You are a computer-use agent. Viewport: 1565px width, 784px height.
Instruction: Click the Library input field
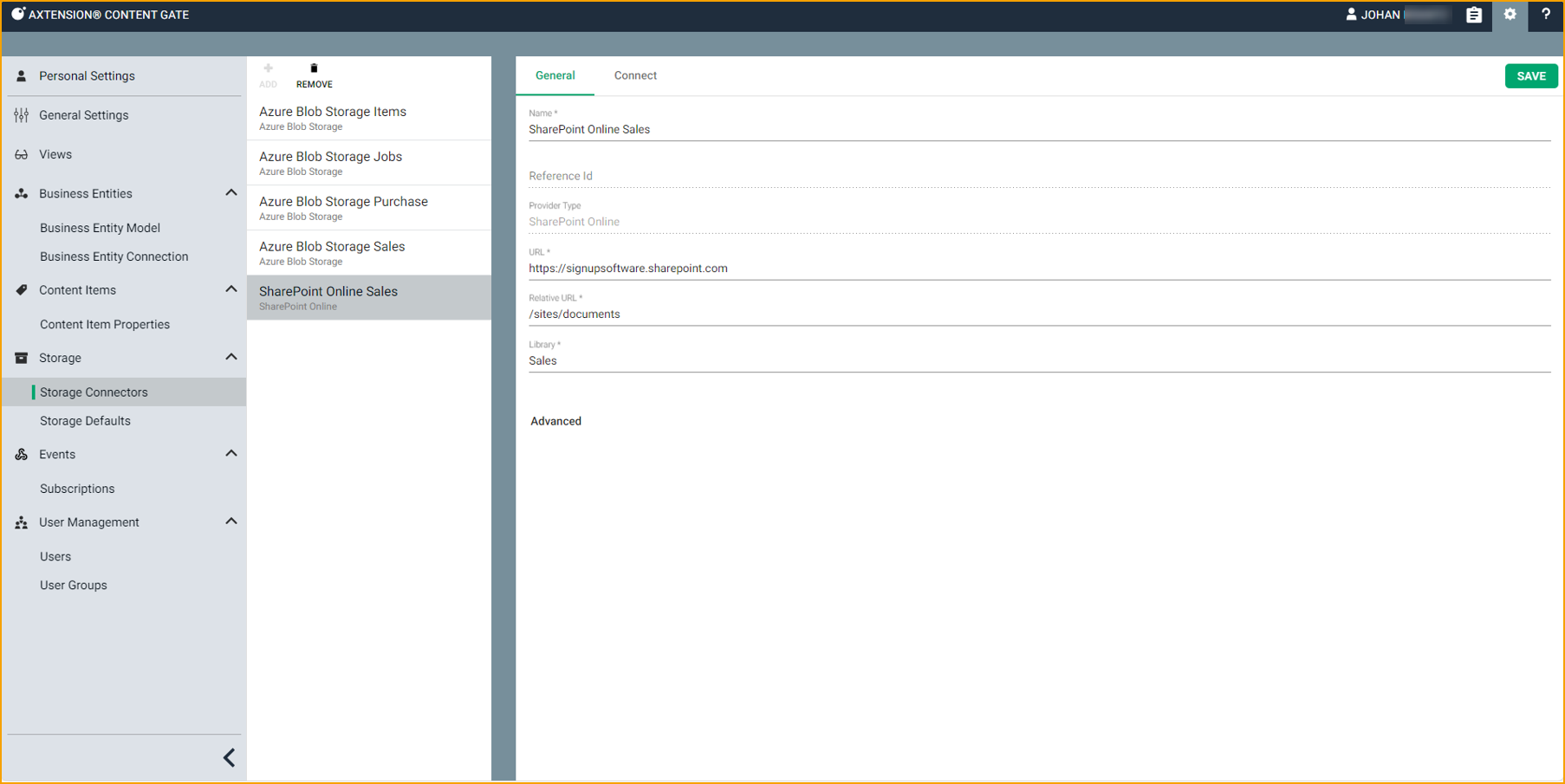[1039, 361]
